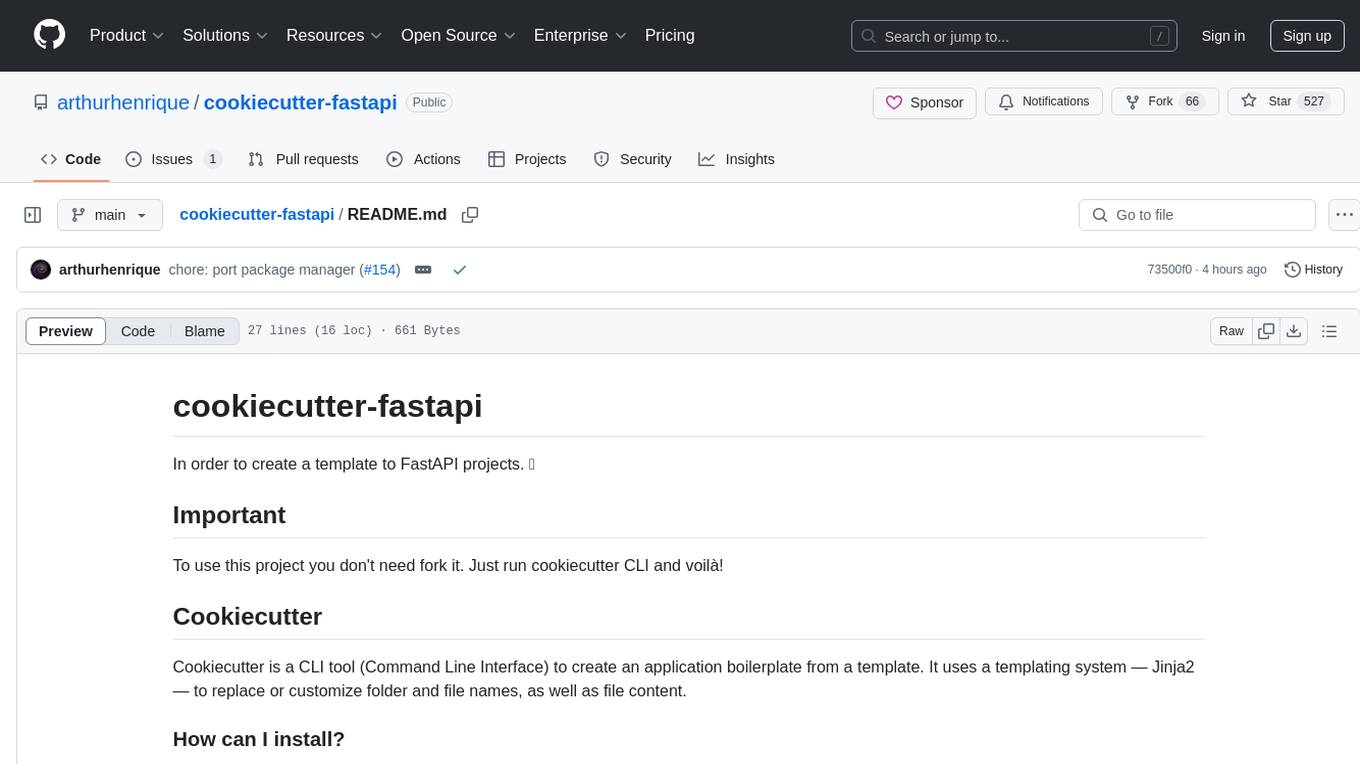Viewport: 1360px width, 764px height.
Task: Open the document outline list
Action: click(1330, 331)
